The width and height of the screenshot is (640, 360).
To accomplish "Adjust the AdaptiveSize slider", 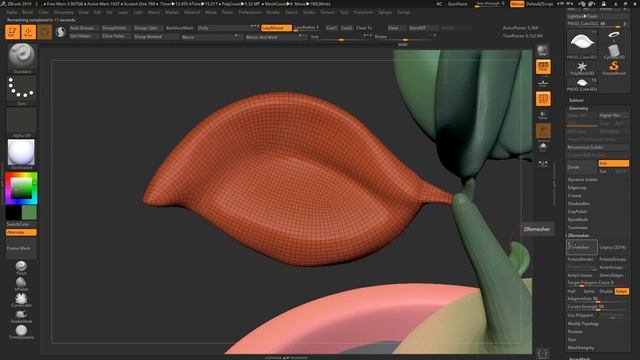I will [598, 299].
